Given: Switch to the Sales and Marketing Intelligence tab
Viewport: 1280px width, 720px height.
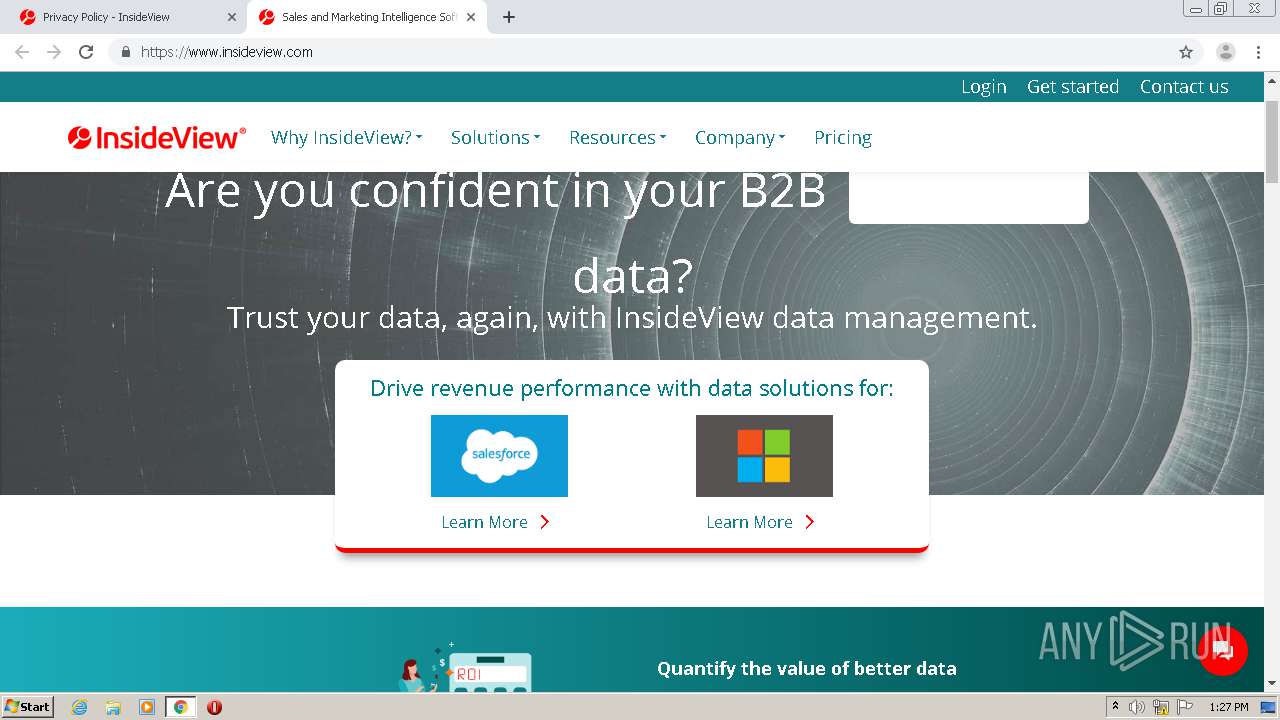Looking at the screenshot, I should pos(367,17).
